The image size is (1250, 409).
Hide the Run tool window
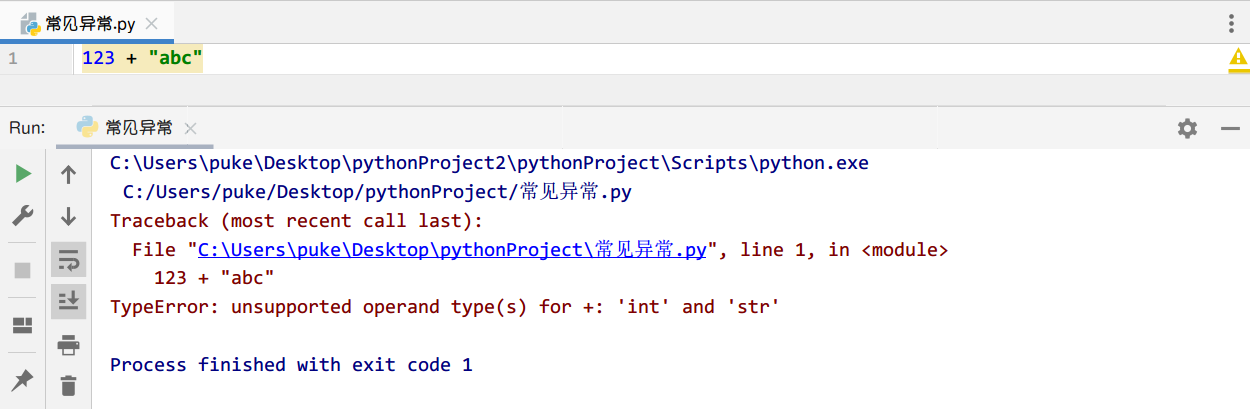[x=1230, y=128]
